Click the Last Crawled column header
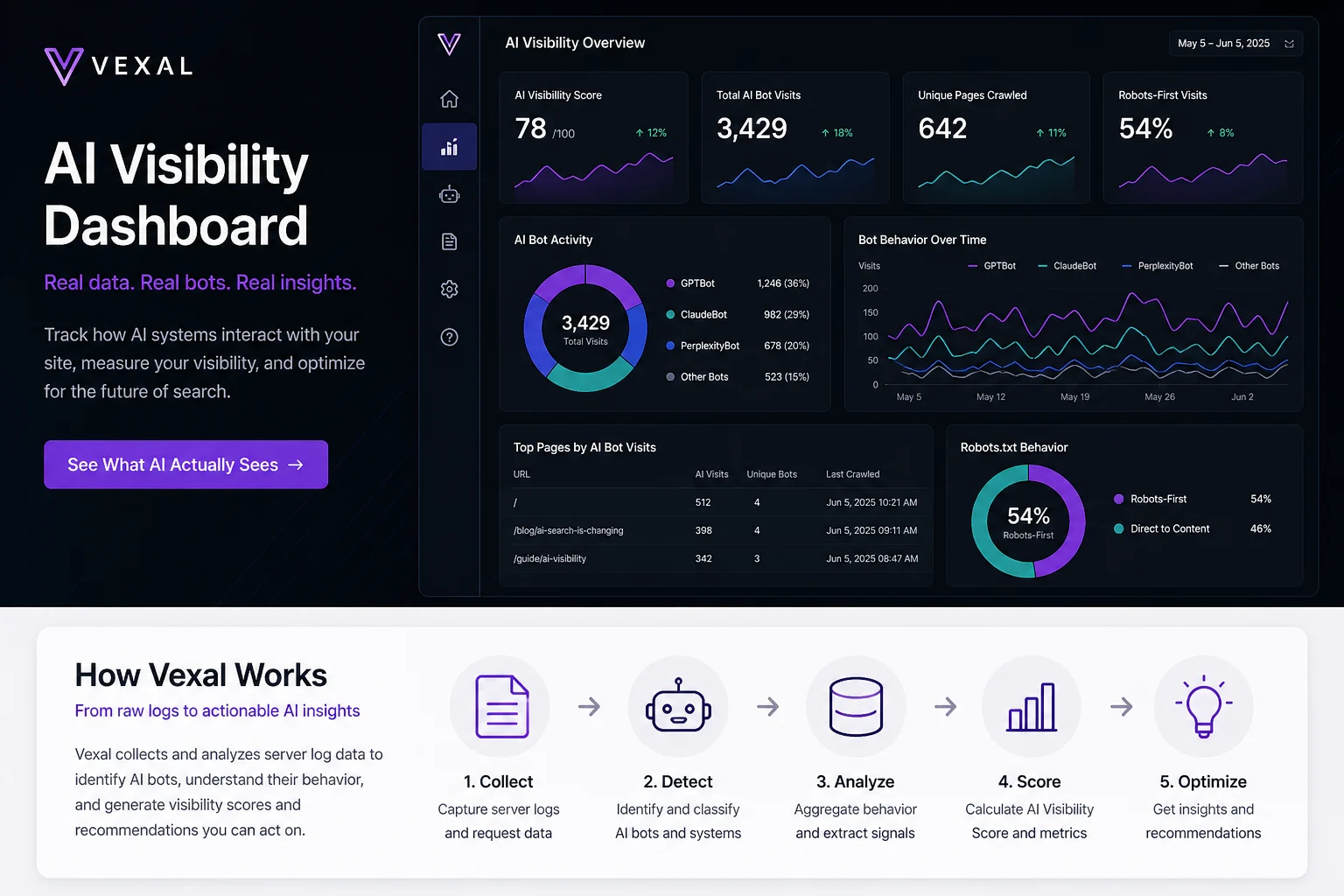The width and height of the screenshot is (1344, 896). click(853, 474)
